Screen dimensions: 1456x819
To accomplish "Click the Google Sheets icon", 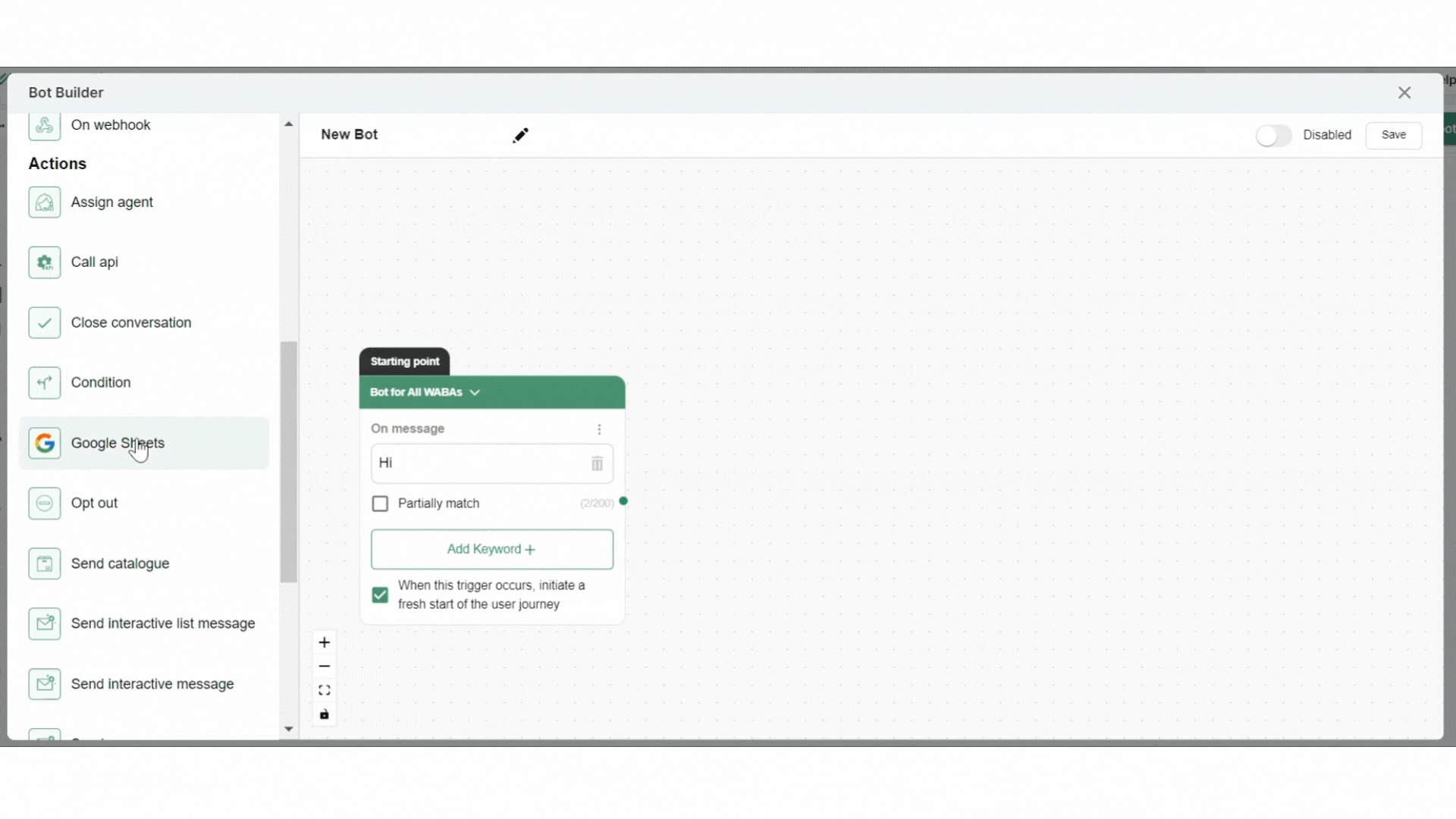I will 44,443.
